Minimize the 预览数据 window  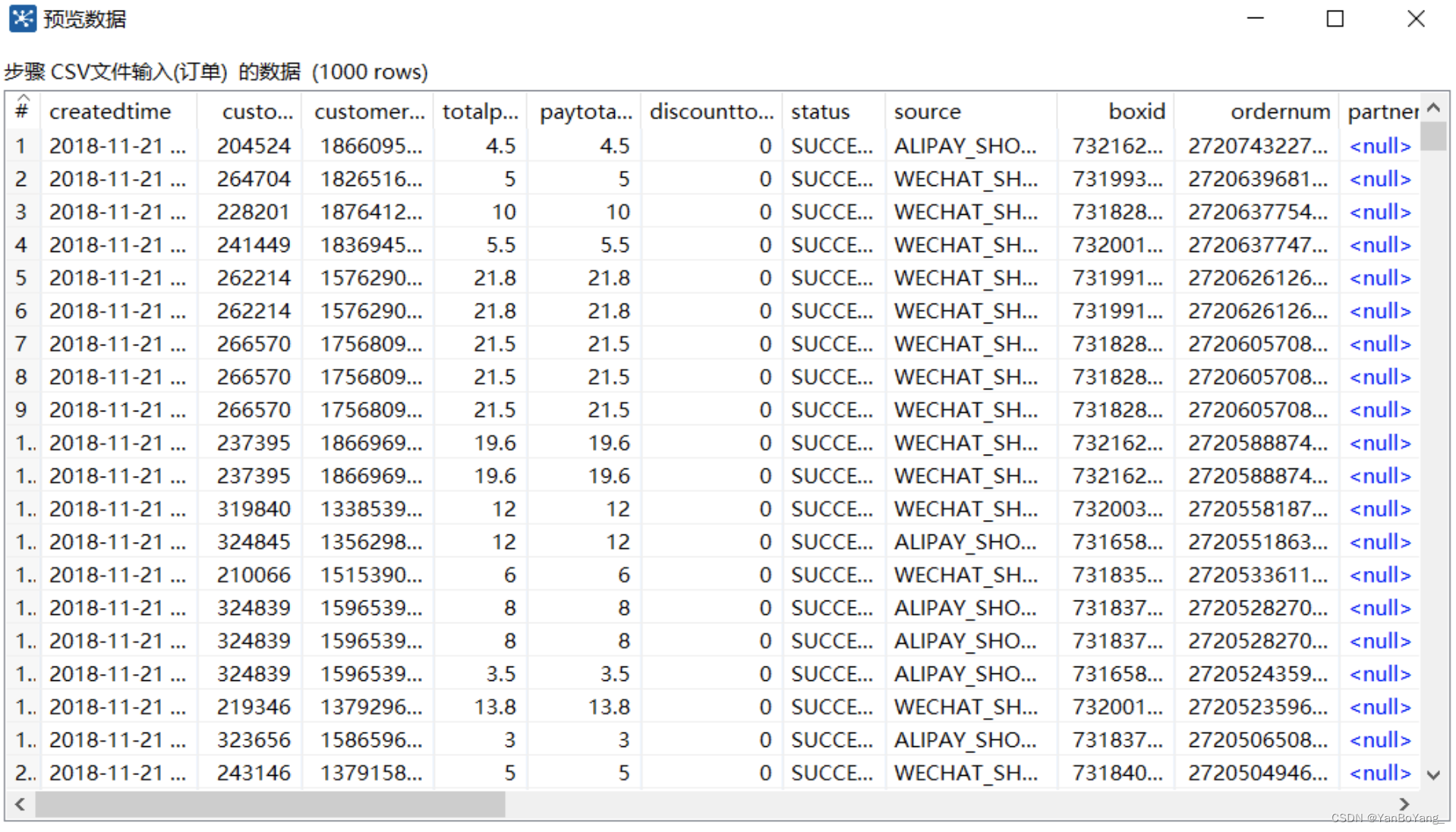[x=1256, y=18]
